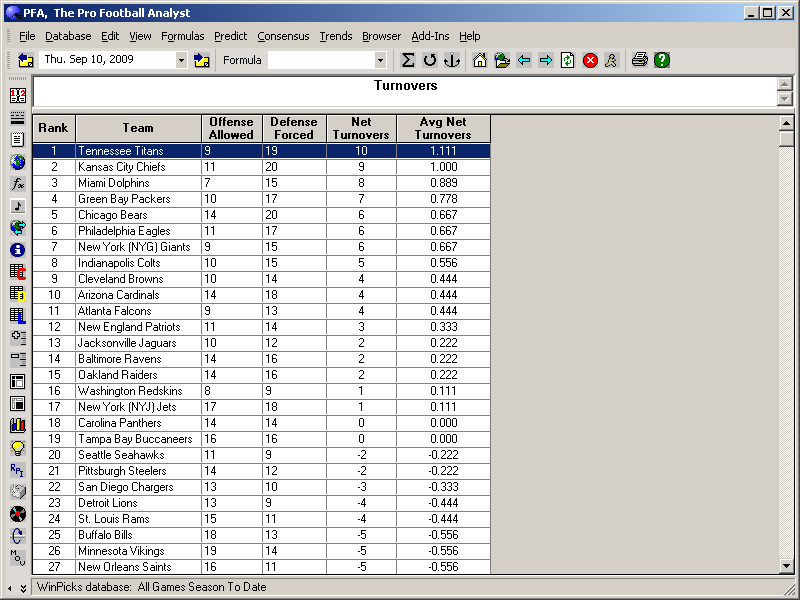
Task: Click the scoreboard 1-2 sidebar icon
Action: [17, 95]
